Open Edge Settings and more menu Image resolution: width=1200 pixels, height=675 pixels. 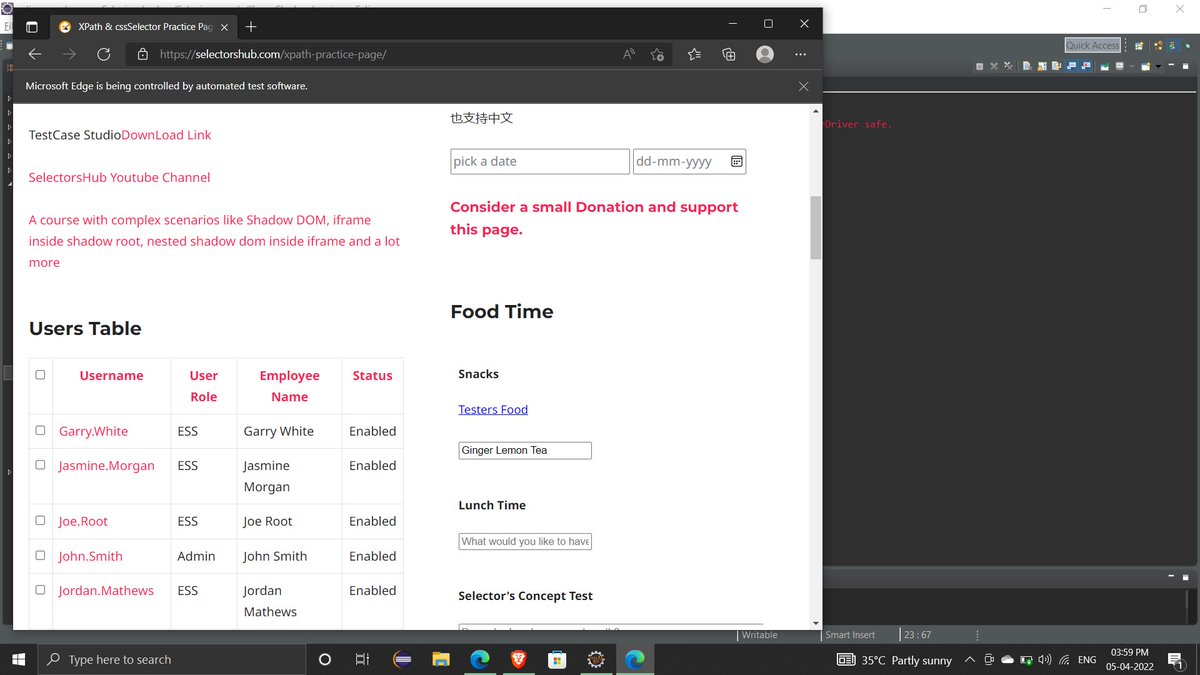click(800, 54)
